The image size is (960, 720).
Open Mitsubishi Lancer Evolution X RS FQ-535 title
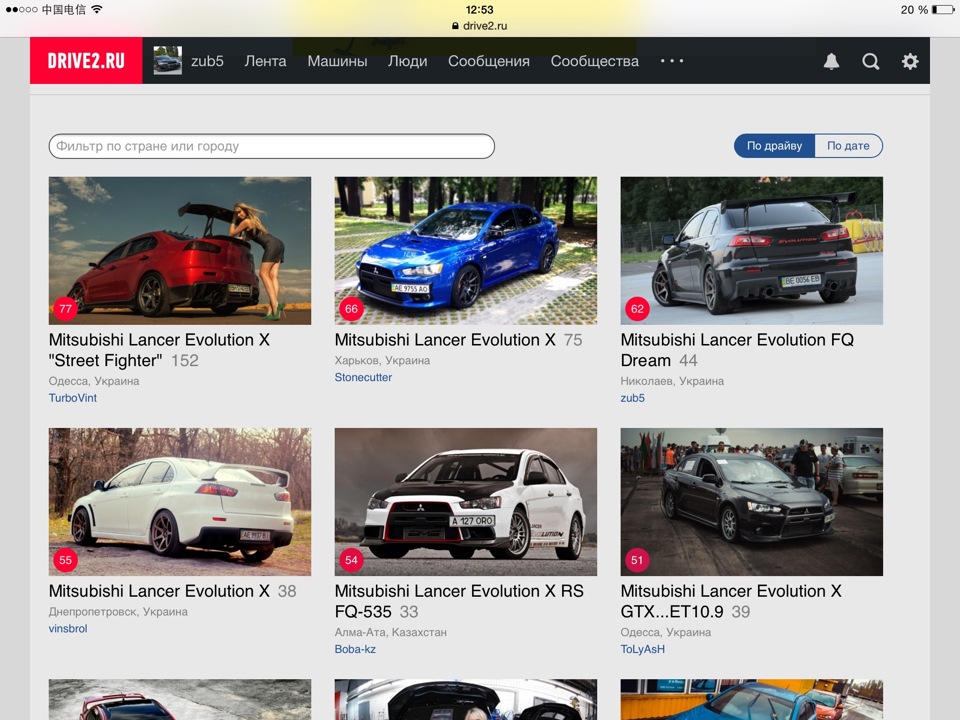tap(459, 601)
